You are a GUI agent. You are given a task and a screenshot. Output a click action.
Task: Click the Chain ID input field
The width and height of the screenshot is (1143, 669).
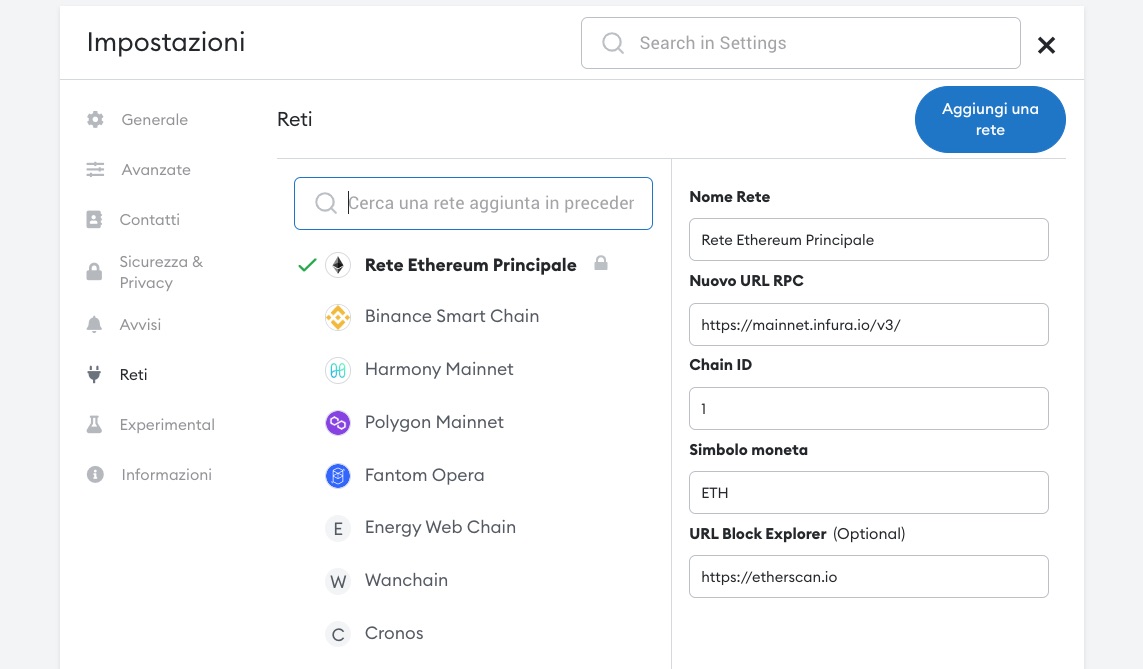coord(868,409)
